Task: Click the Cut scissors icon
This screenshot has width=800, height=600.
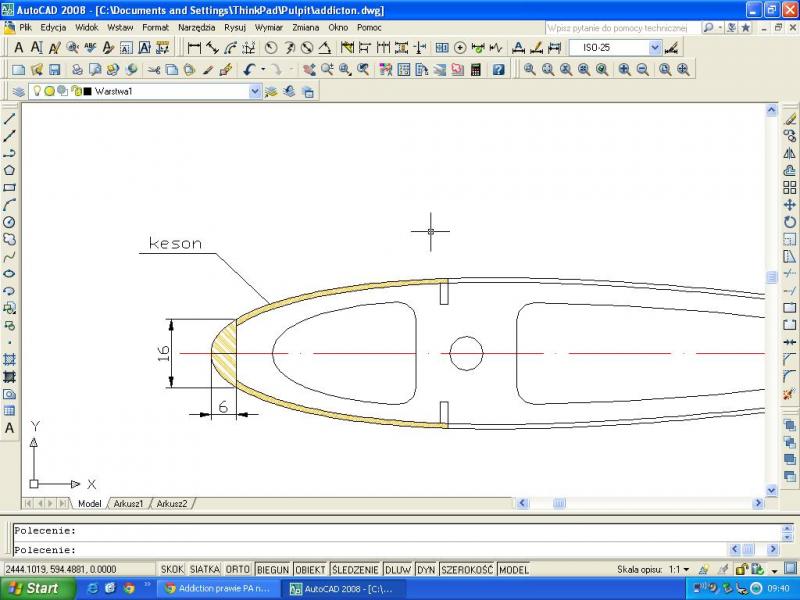Action: [x=154, y=70]
